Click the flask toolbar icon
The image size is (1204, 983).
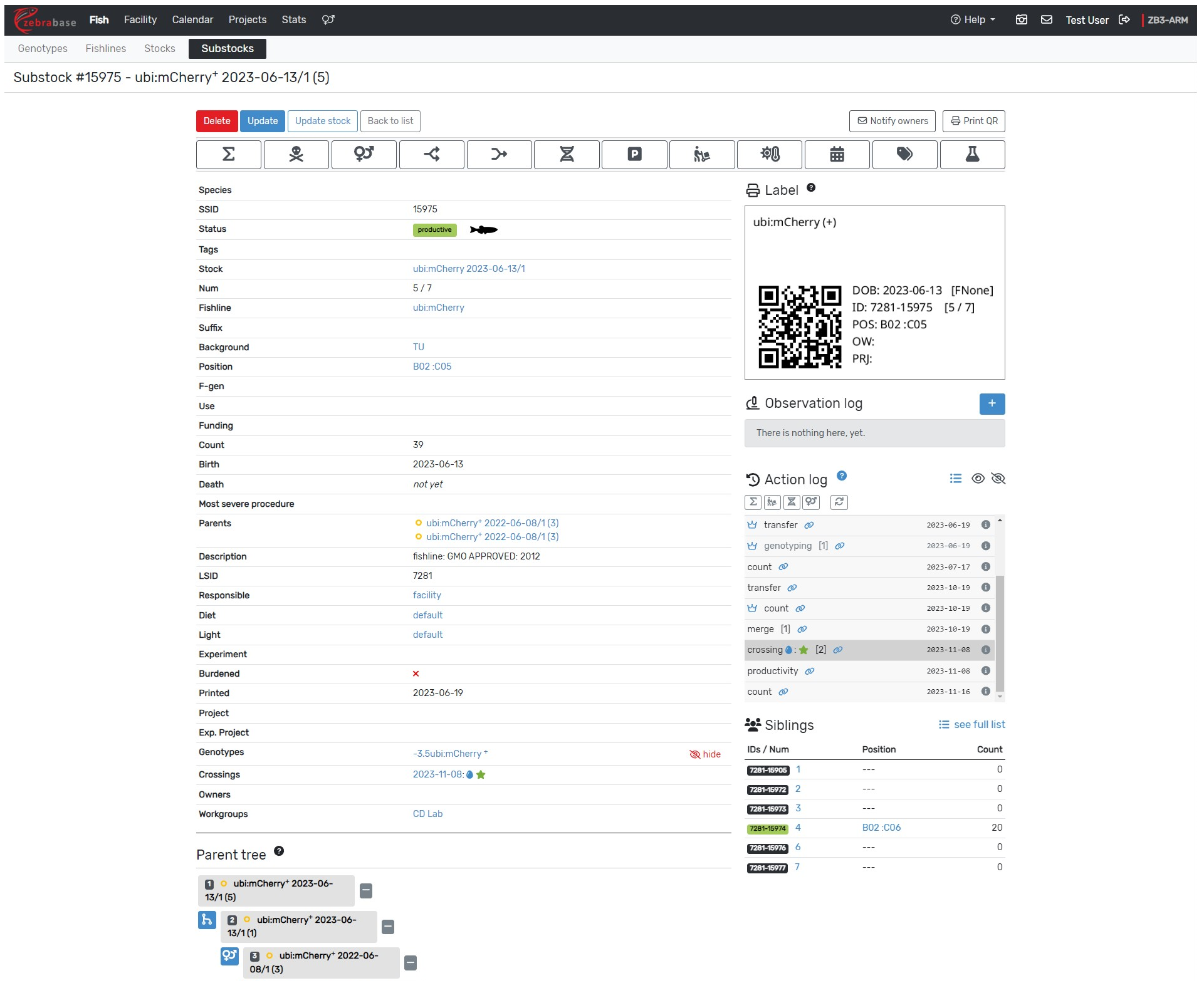tap(972, 154)
